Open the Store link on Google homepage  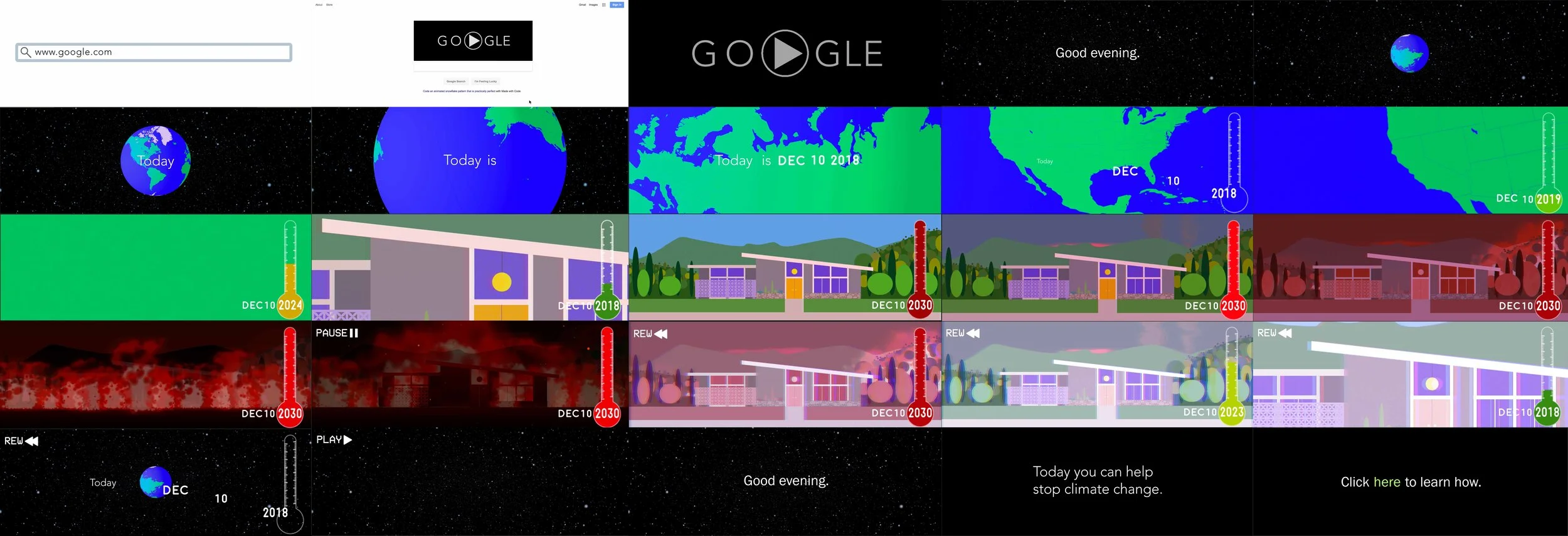329,5
